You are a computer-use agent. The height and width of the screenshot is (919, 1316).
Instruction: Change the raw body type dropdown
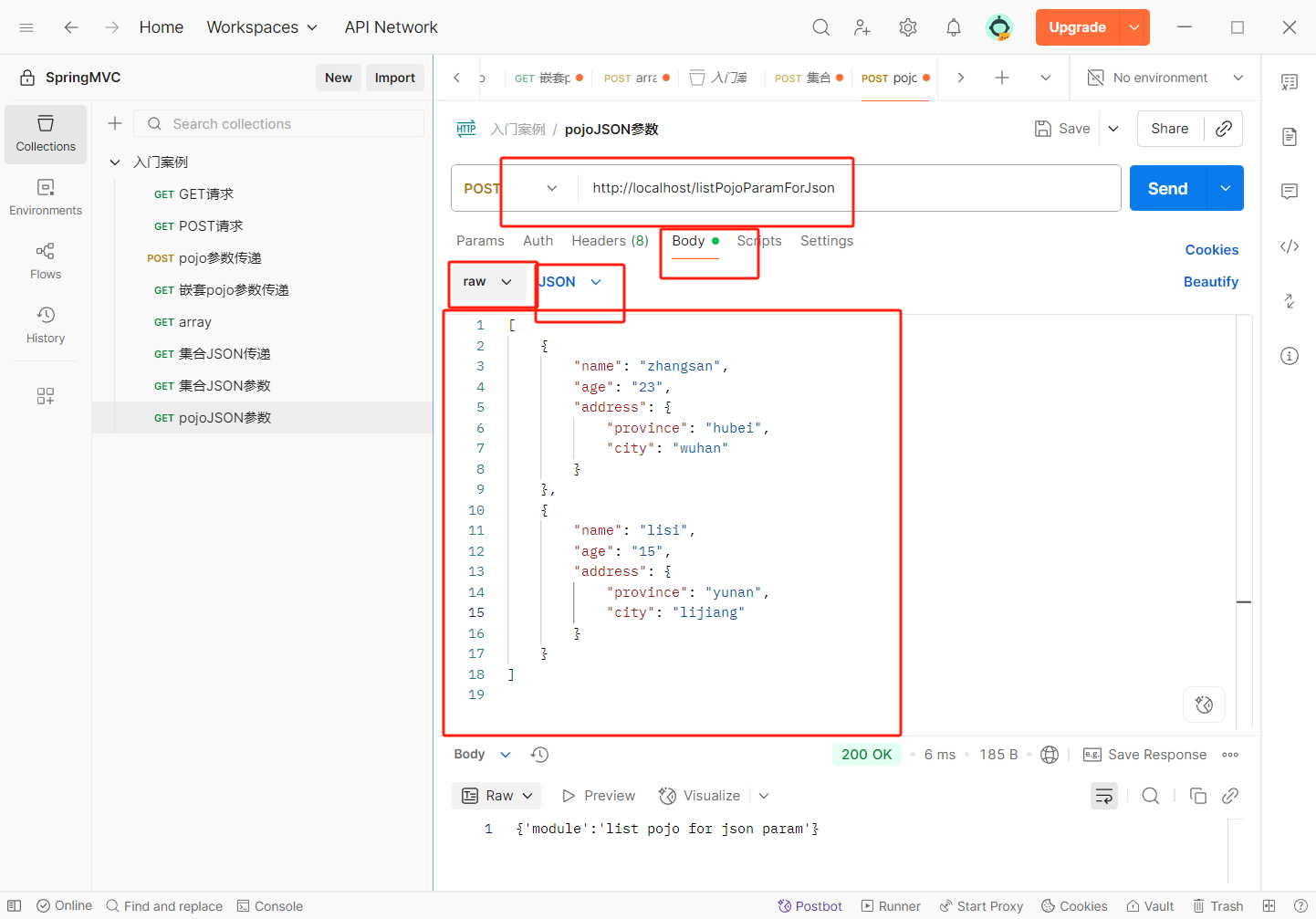487,282
